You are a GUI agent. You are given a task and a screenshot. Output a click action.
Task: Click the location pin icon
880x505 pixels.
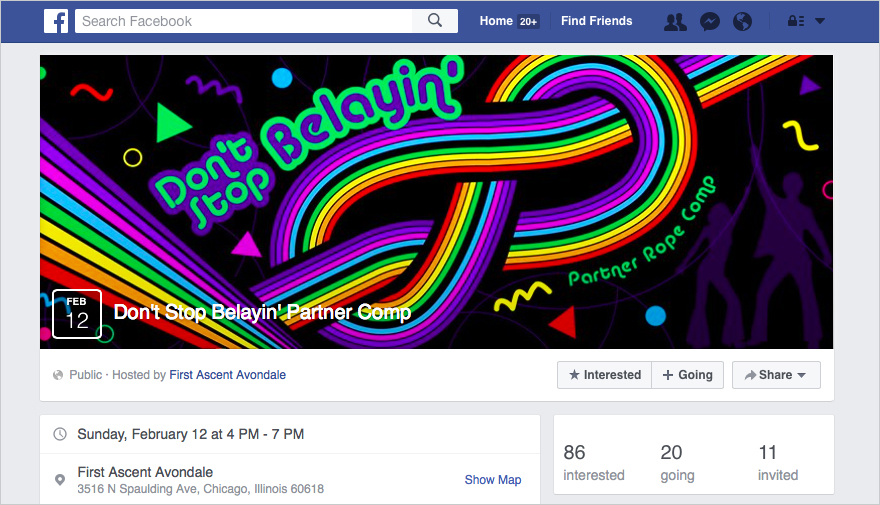59,480
